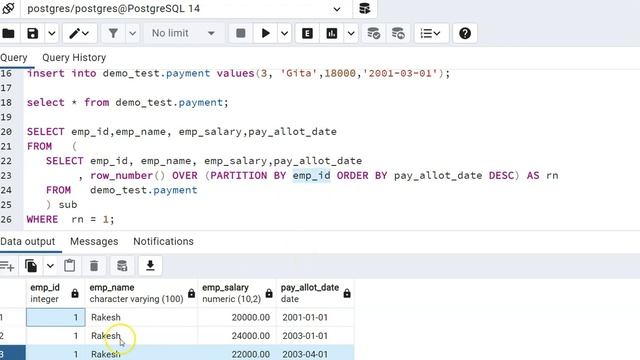Click the connection status icon

(x=8, y=8)
